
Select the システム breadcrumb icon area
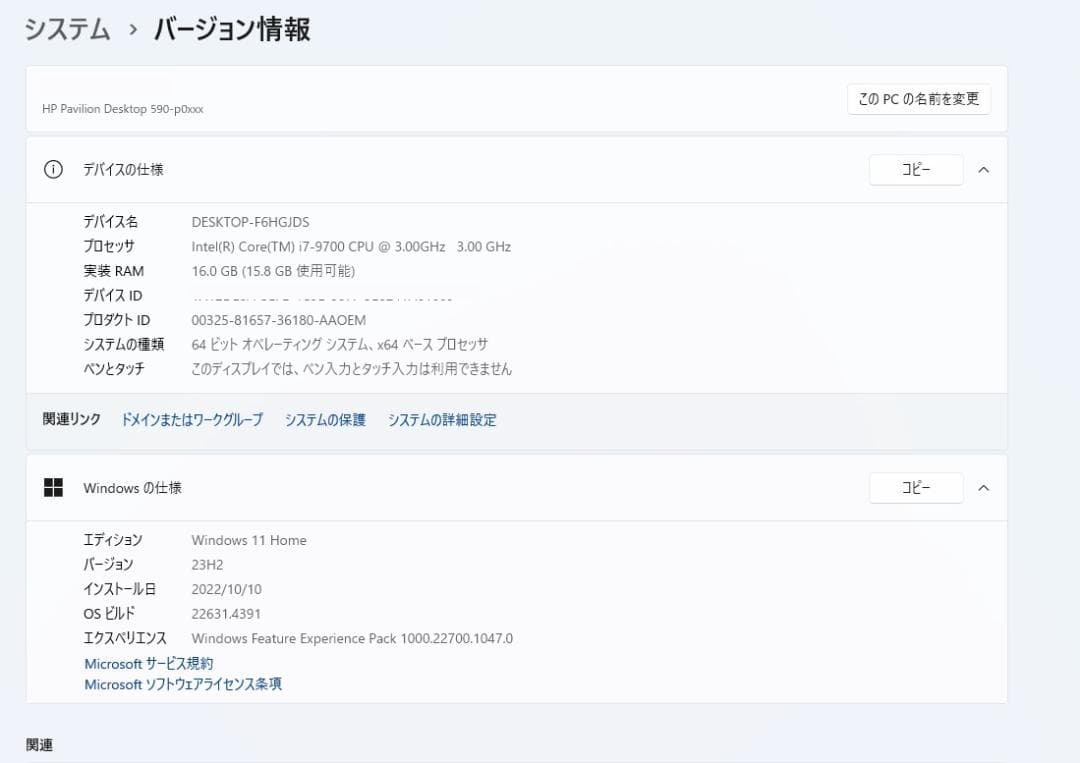click(x=66, y=30)
